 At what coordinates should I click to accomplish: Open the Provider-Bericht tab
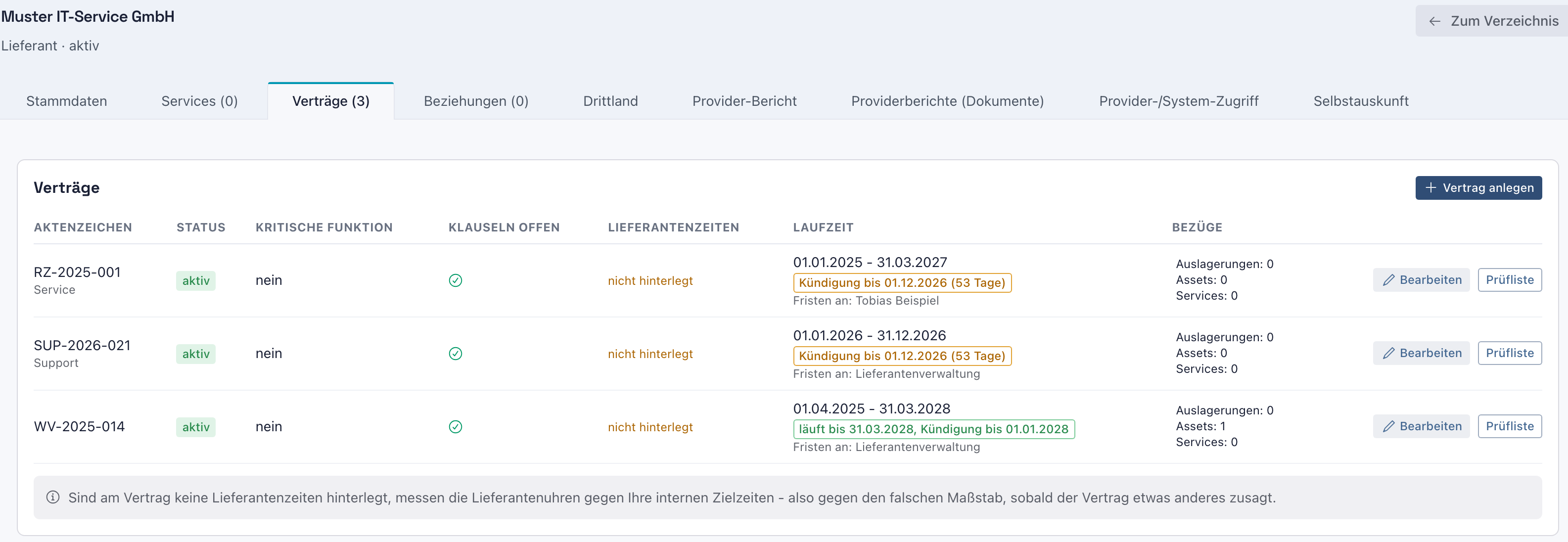click(x=744, y=101)
